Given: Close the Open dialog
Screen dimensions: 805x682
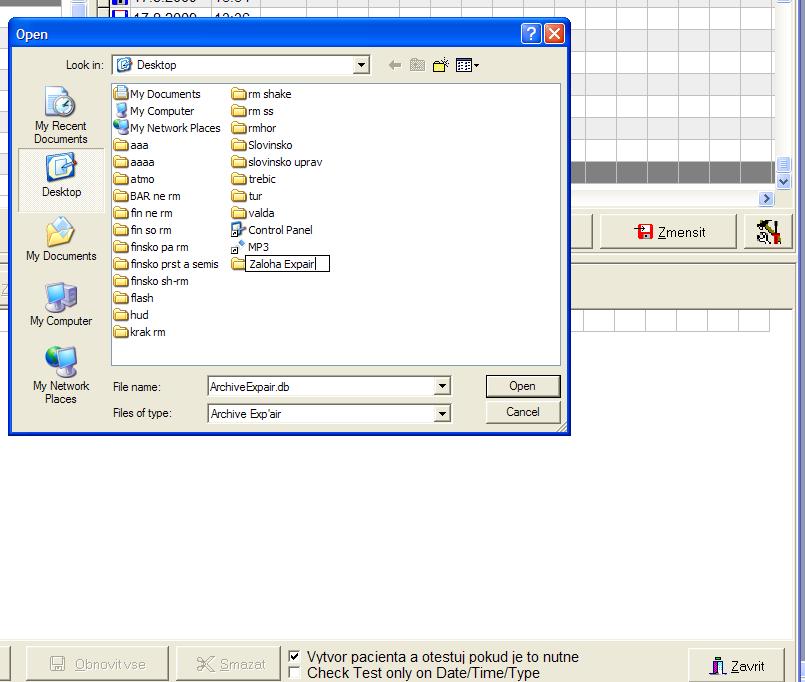Looking at the screenshot, I should click(554, 34).
